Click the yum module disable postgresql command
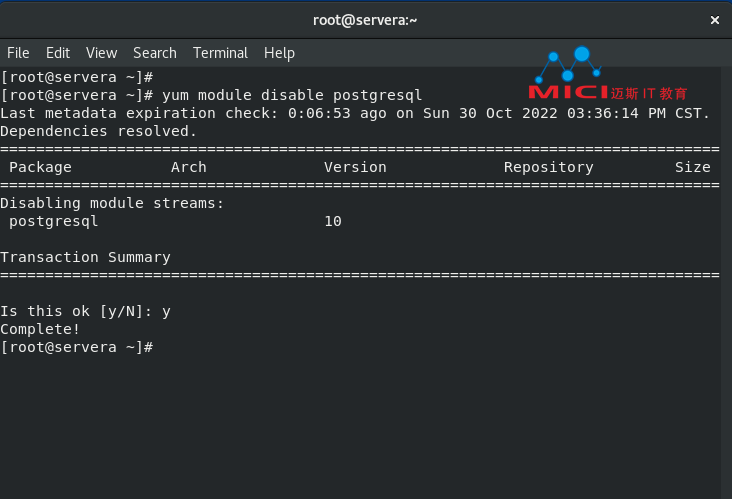The width and height of the screenshot is (732, 499). (x=292, y=95)
